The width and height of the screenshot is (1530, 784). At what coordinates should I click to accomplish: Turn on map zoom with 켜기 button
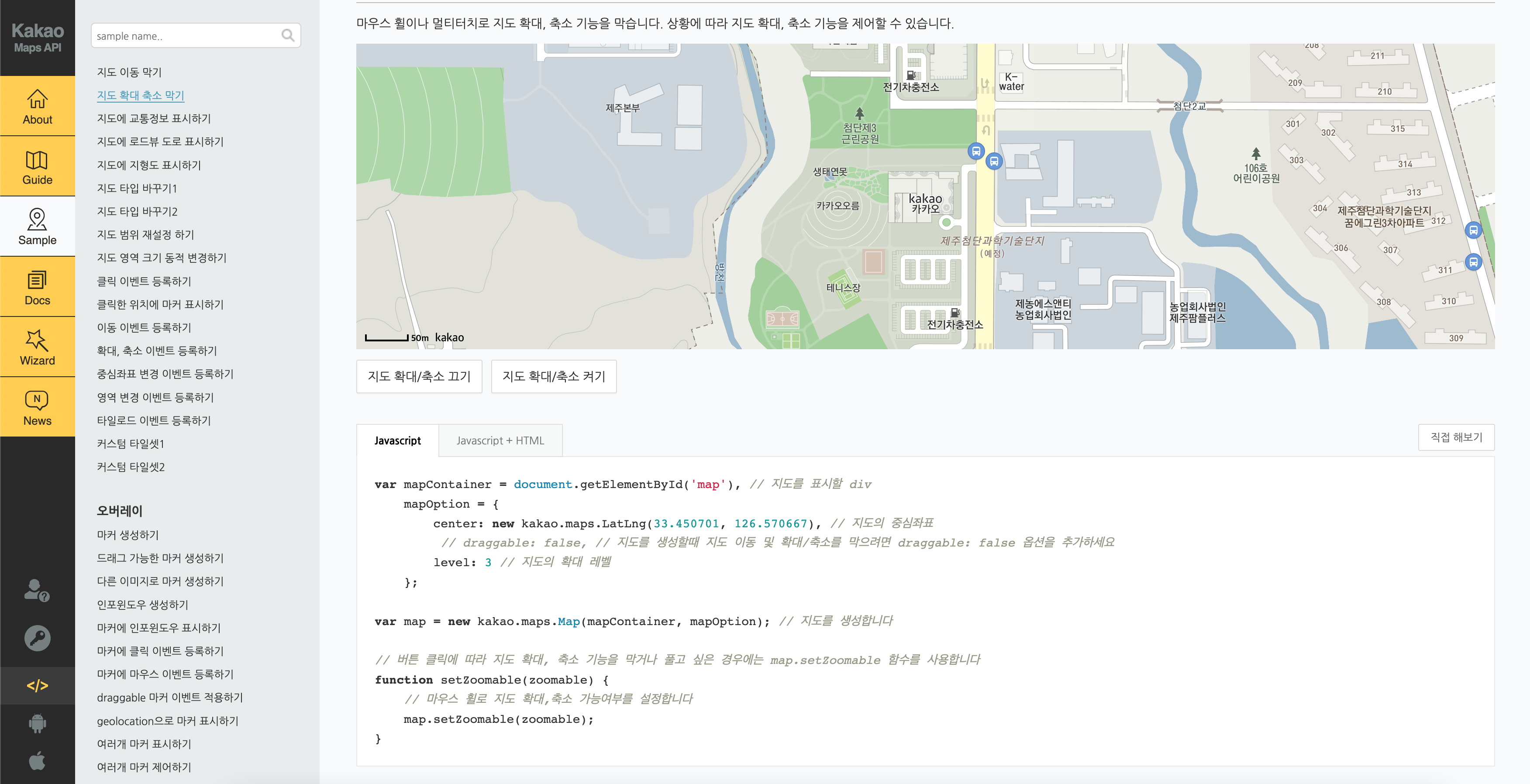click(x=554, y=377)
